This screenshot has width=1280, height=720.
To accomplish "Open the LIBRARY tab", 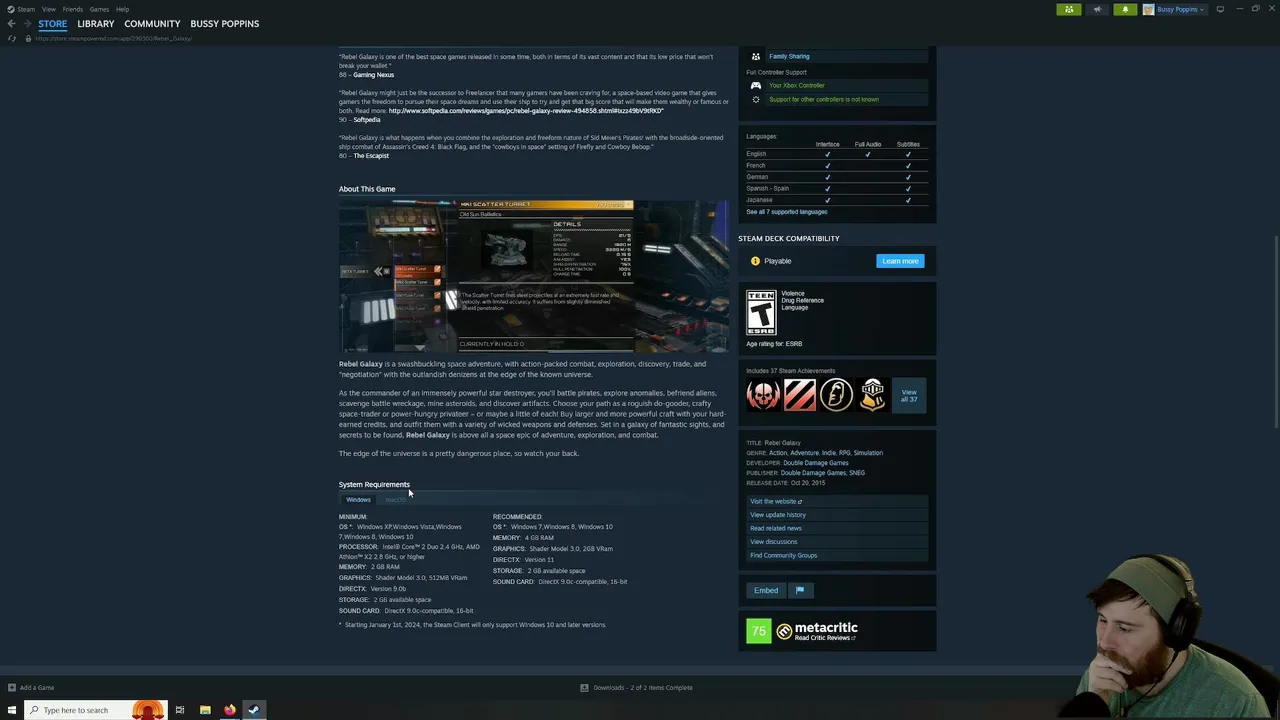I will coord(96,23).
